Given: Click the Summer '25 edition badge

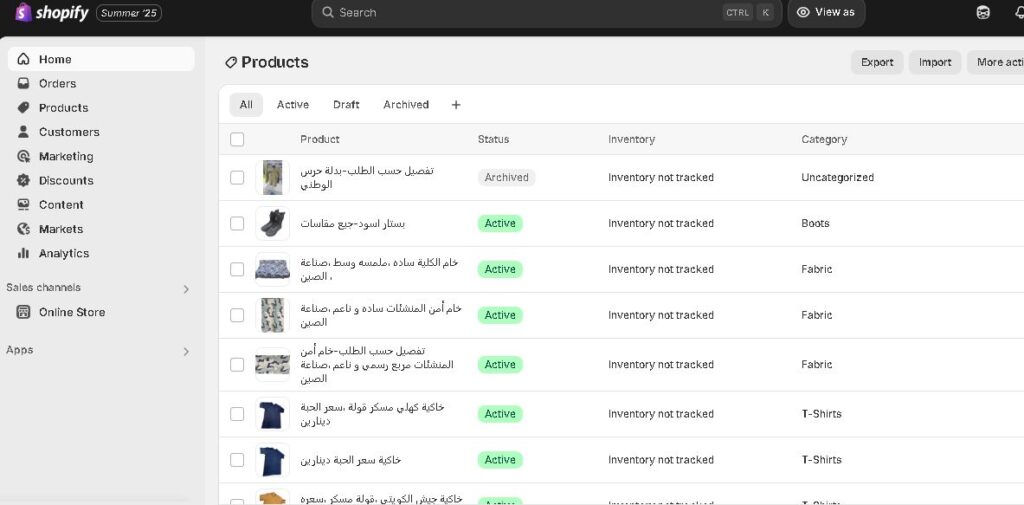Looking at the screenshot, I should pos(129,13).
